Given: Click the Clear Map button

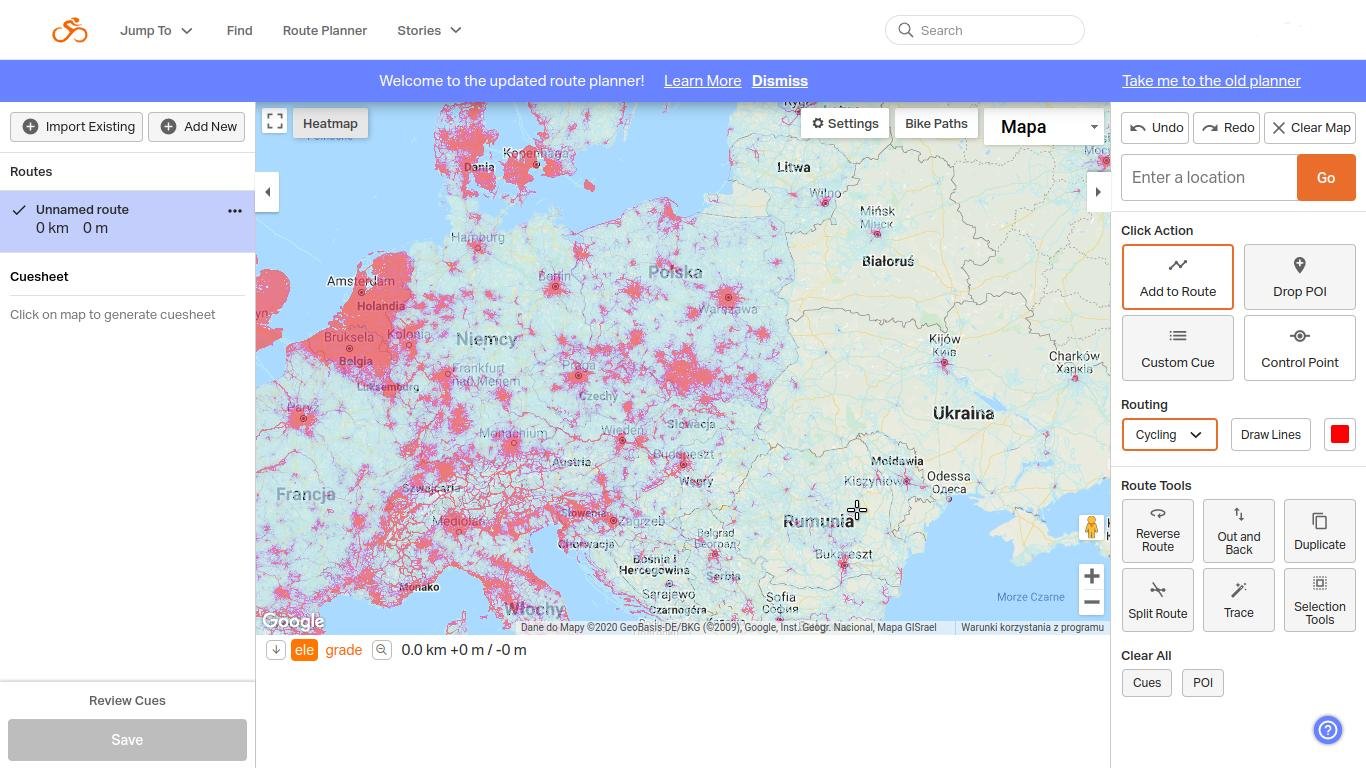Looking at the screenshot, I should tap(1310, 128).
